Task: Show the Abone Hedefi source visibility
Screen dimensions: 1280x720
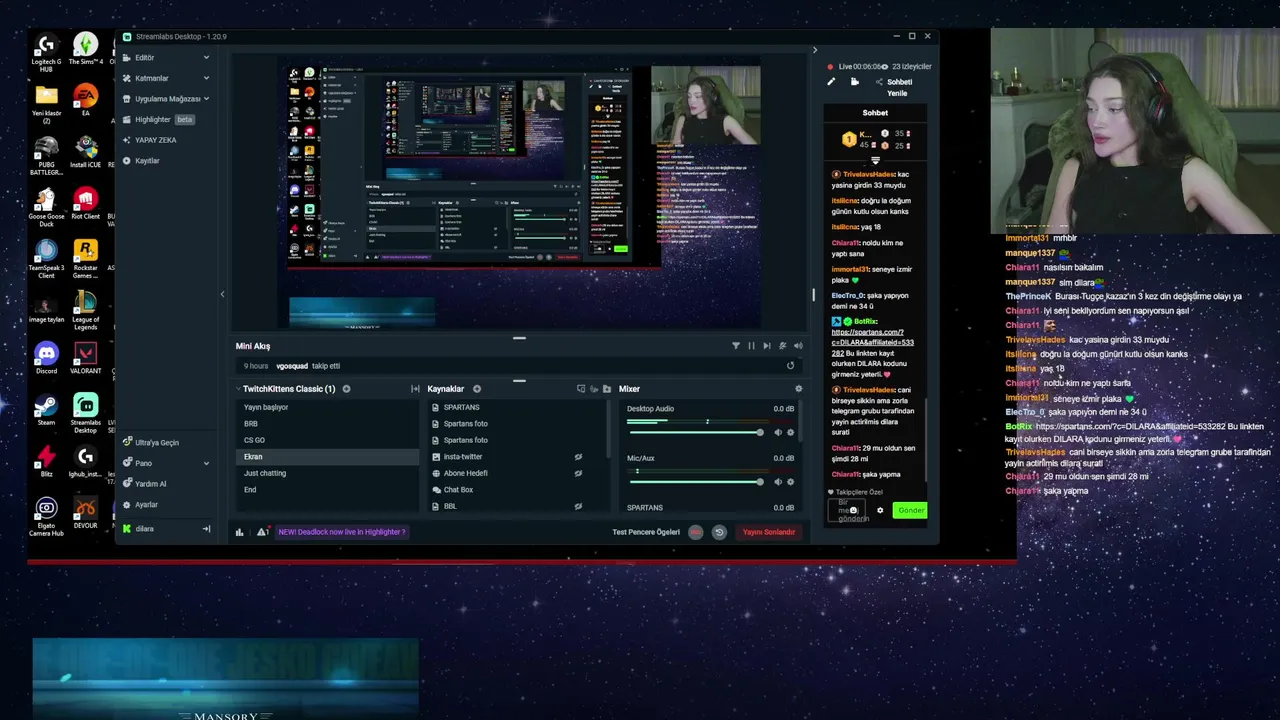Action: coord(578,473)
